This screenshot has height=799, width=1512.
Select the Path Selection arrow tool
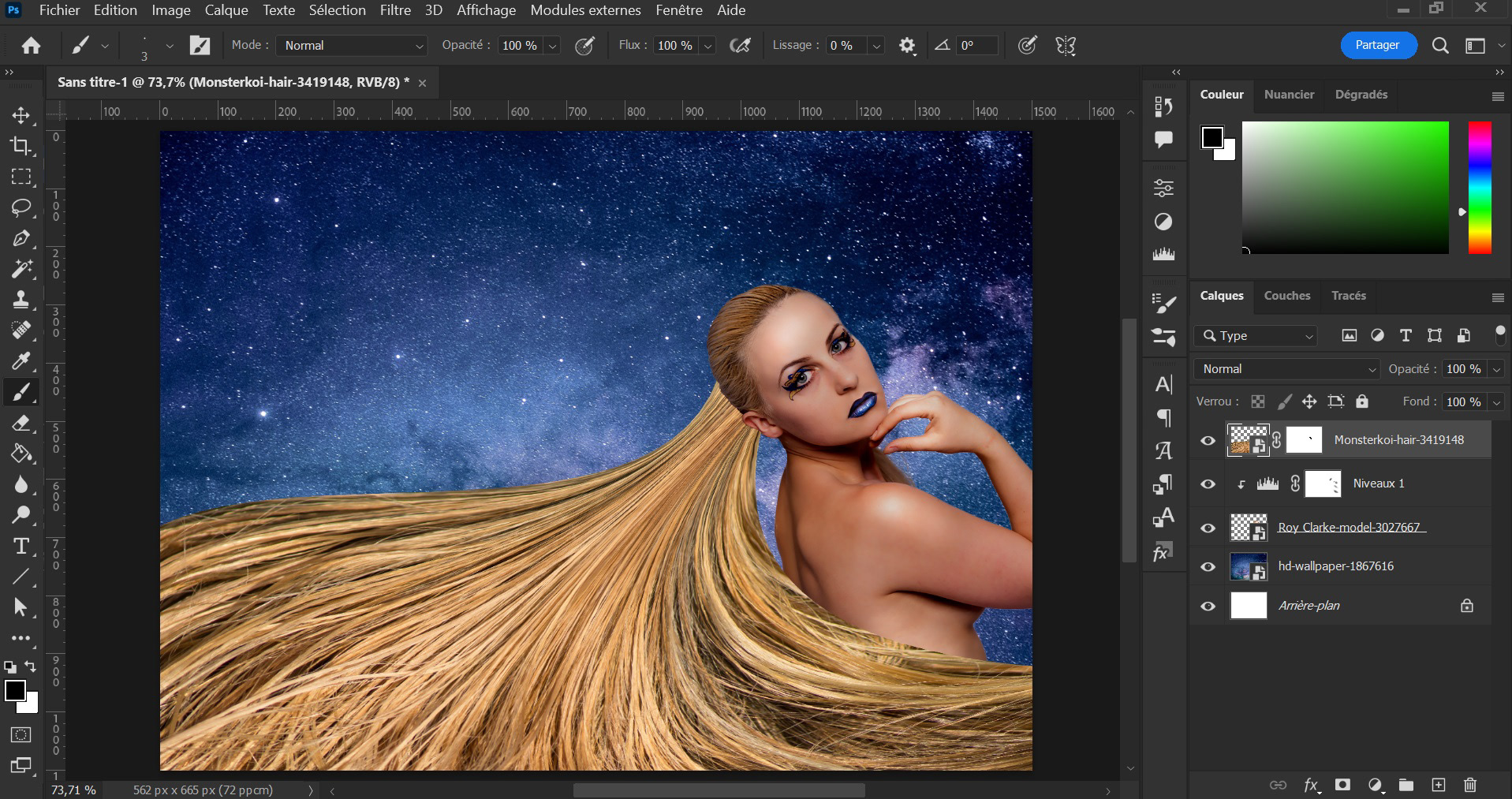tap(21, 607)
